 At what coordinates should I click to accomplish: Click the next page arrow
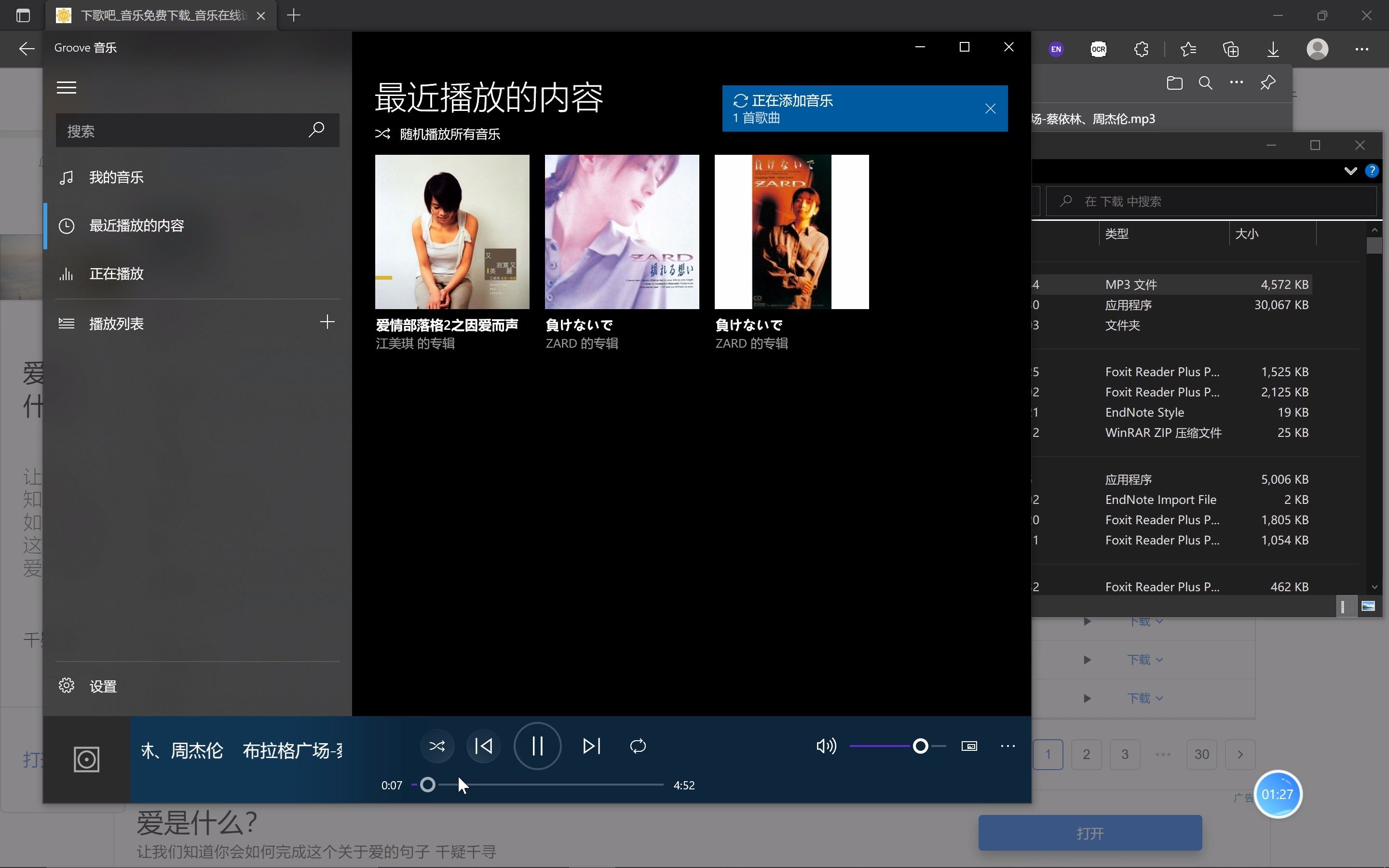pyautogui.click(x=1240, y=754)
